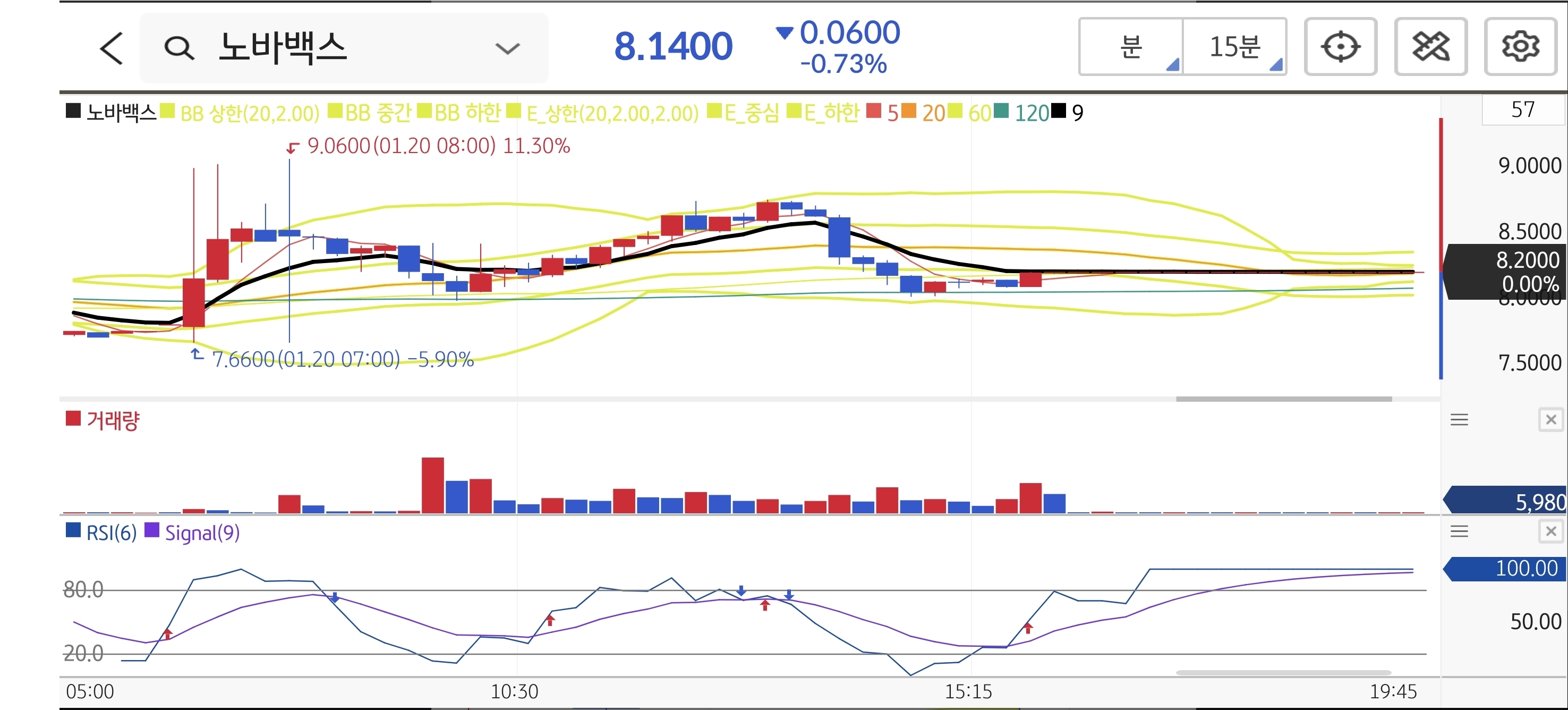Close the 거래량 volume panel
This screenshot has height=710, width=1568.
[x=1550, y=419]
